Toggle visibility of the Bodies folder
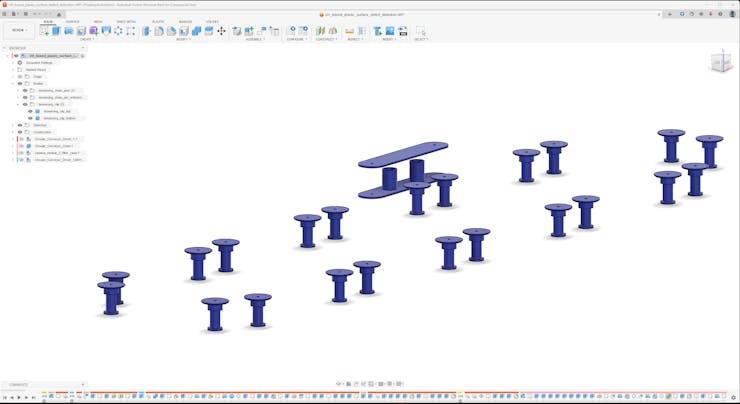This screenshot has width=740, height=404. tap(20, 84)
